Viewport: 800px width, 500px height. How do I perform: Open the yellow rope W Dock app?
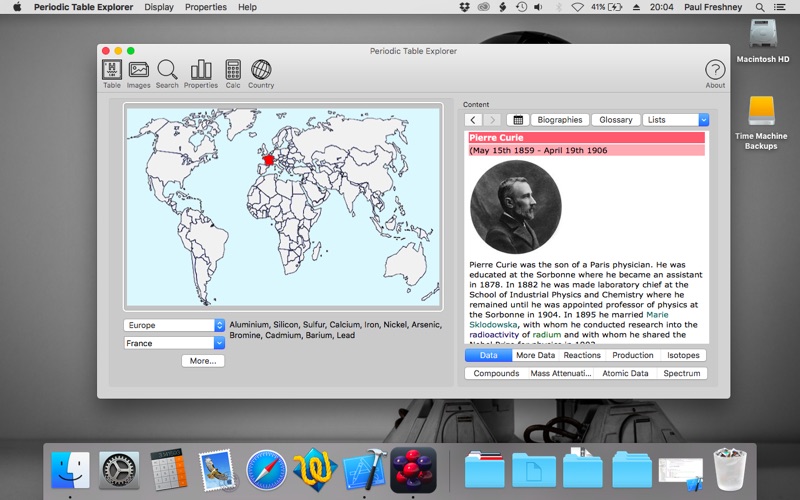pyautogui.click(x=314, y=471)
